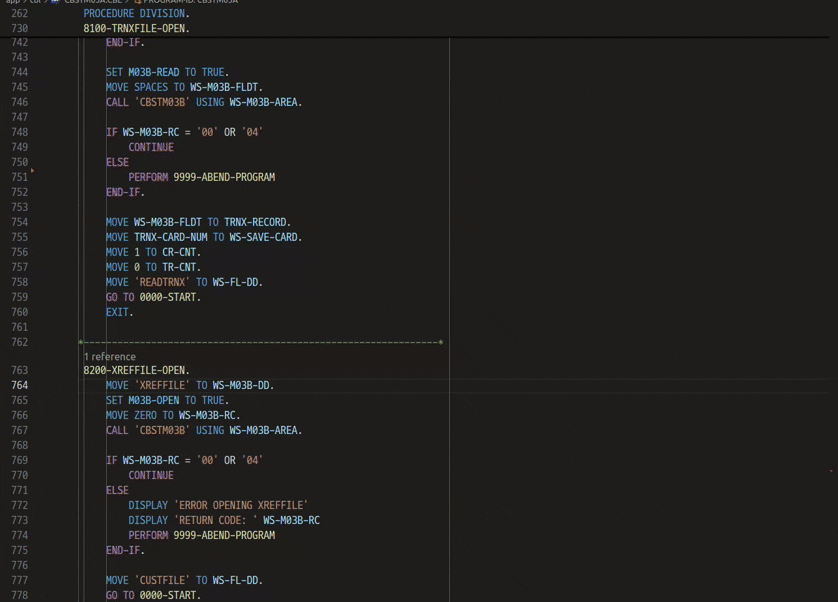Click GO TO 0000-START on line 778
This screenshot has height=602, width=838.
click(153, 595)
